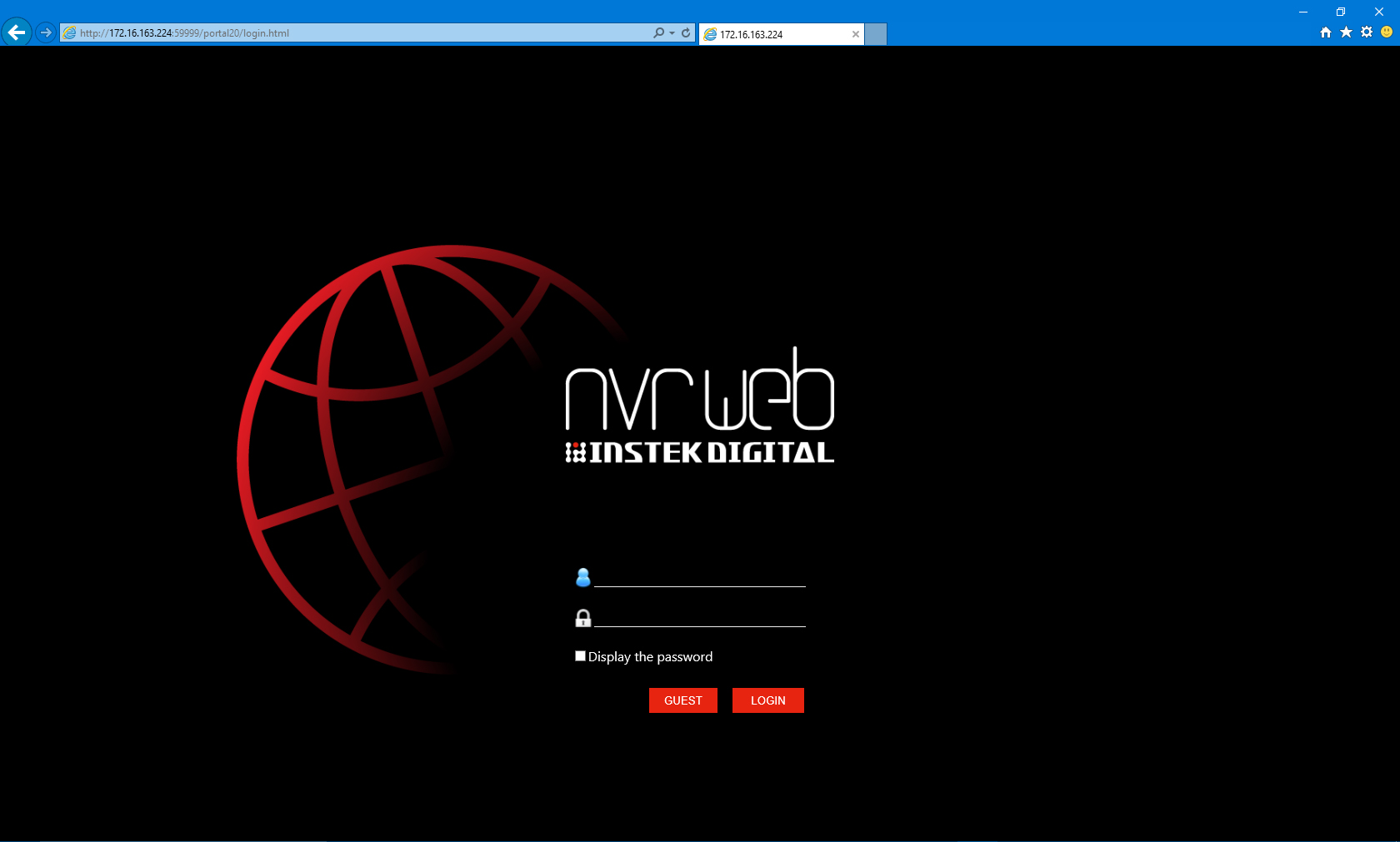Click the URL address bar text

(333, 33)
